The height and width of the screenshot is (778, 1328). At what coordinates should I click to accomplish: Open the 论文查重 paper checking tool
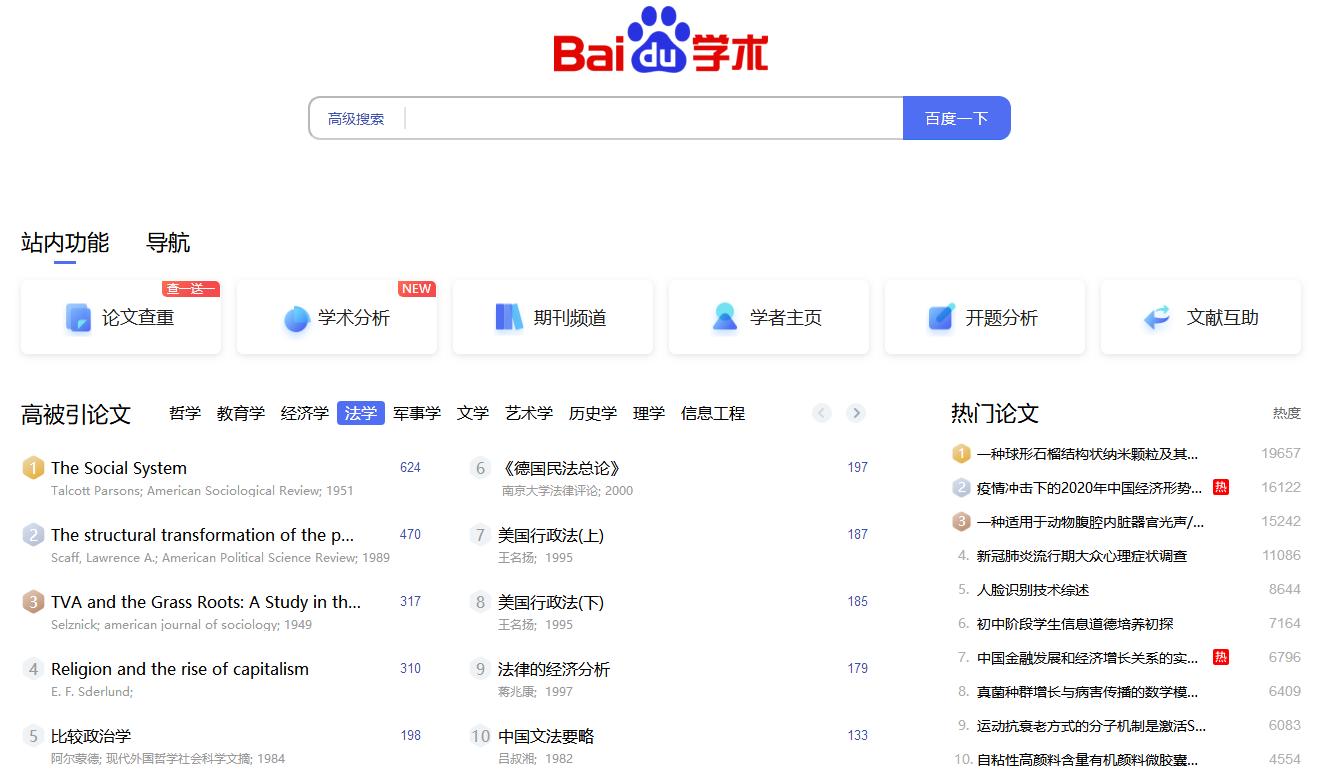point(120,316)
